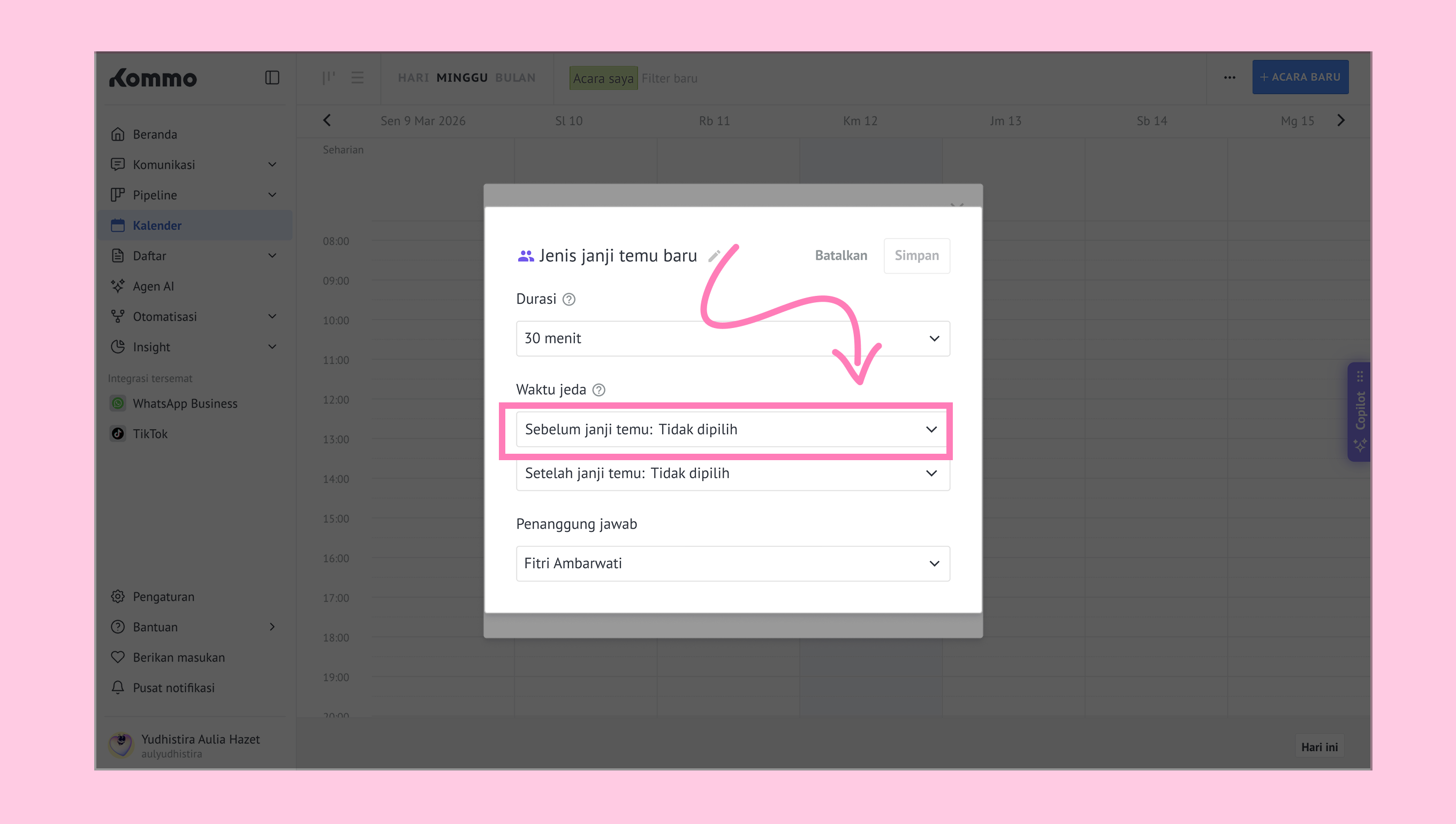Click the pencil edit icon beside title
Viewport: 1456px width, 824px height.
point(715,256)
